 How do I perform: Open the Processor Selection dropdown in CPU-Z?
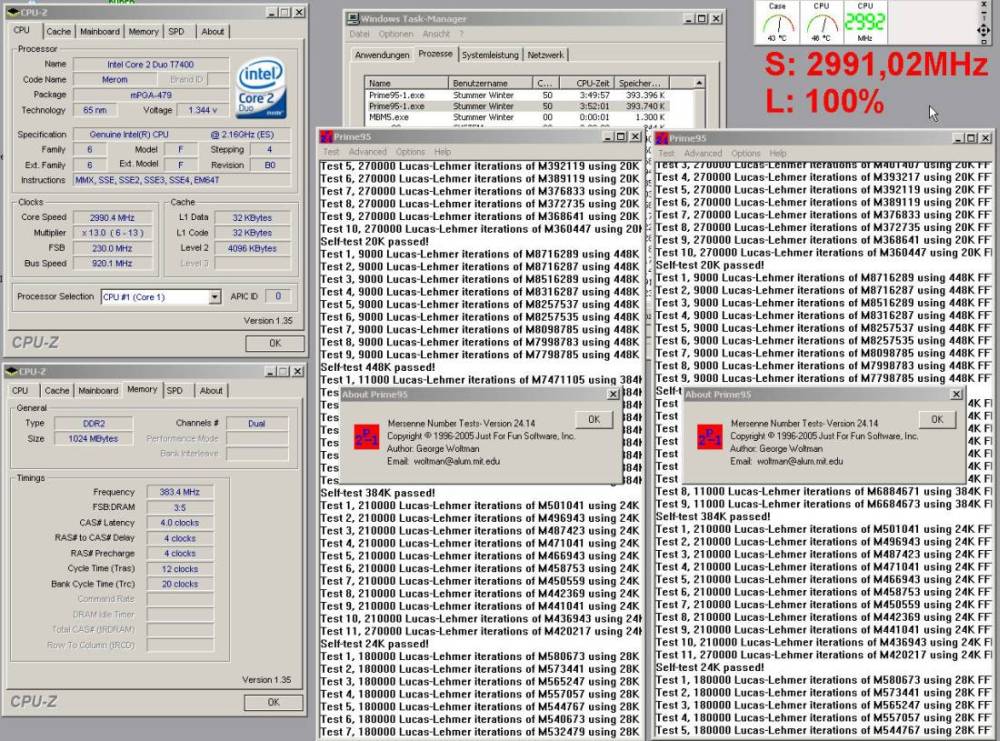[x=215, y=297]
